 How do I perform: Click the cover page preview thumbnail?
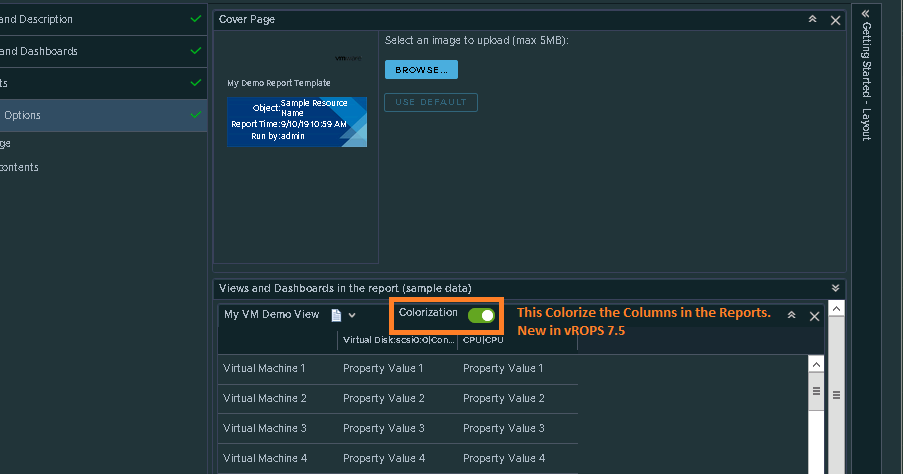[x=296, y=121]
